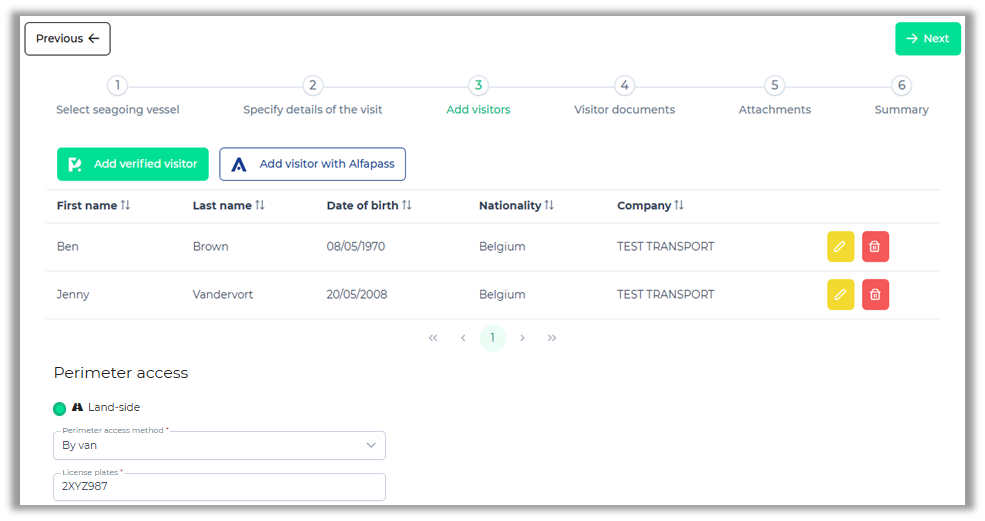Screen dimensions: 985x521
Task: Jump to step 6 Summary
Action: 901,87
